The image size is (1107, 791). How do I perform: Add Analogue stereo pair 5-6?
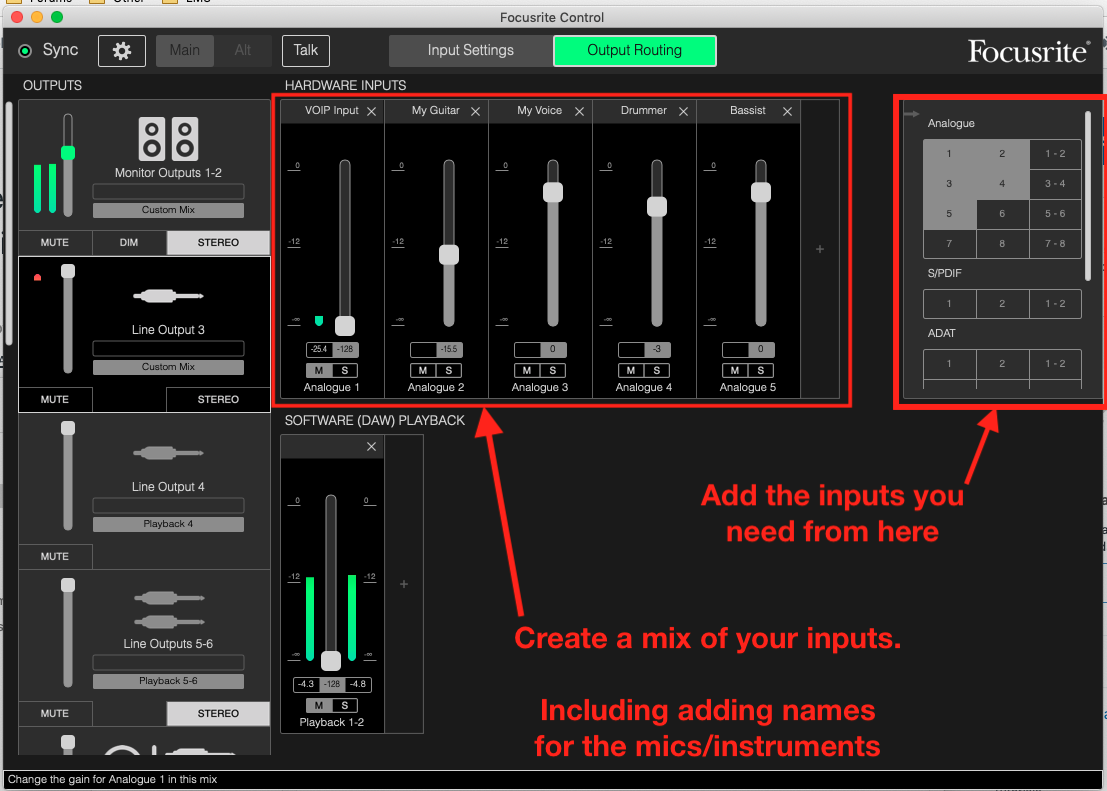pos(1055,214)
